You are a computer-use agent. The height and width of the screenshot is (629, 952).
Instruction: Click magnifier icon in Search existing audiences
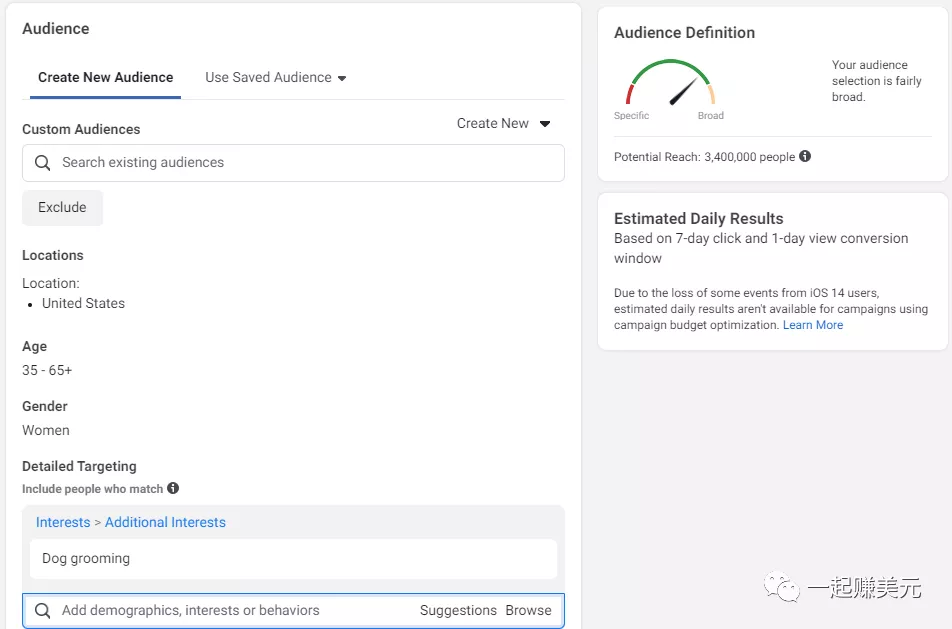pyautogui.click(x=42, y=163)
